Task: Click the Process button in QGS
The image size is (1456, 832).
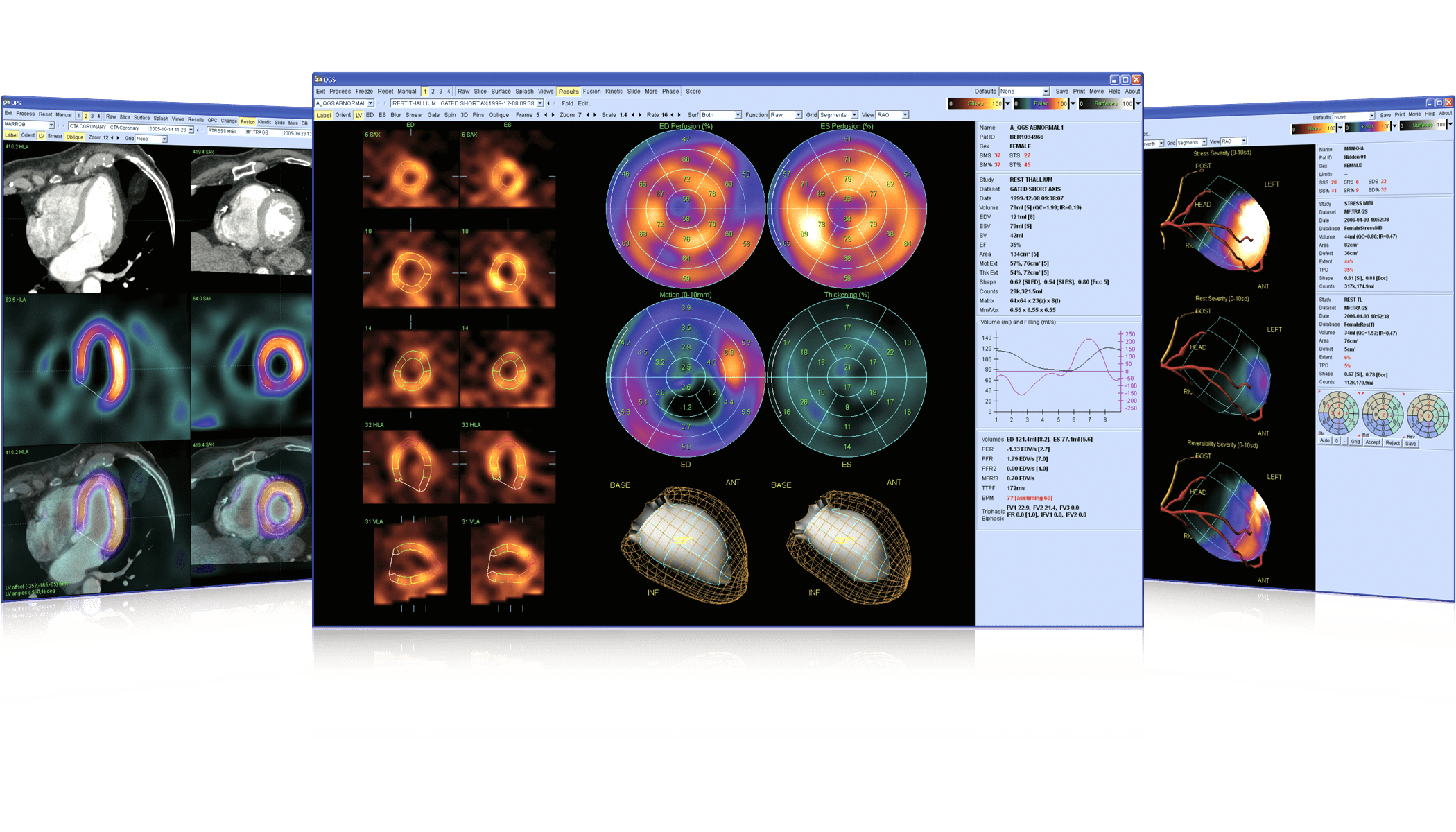Action: click(x=340, y=92)
